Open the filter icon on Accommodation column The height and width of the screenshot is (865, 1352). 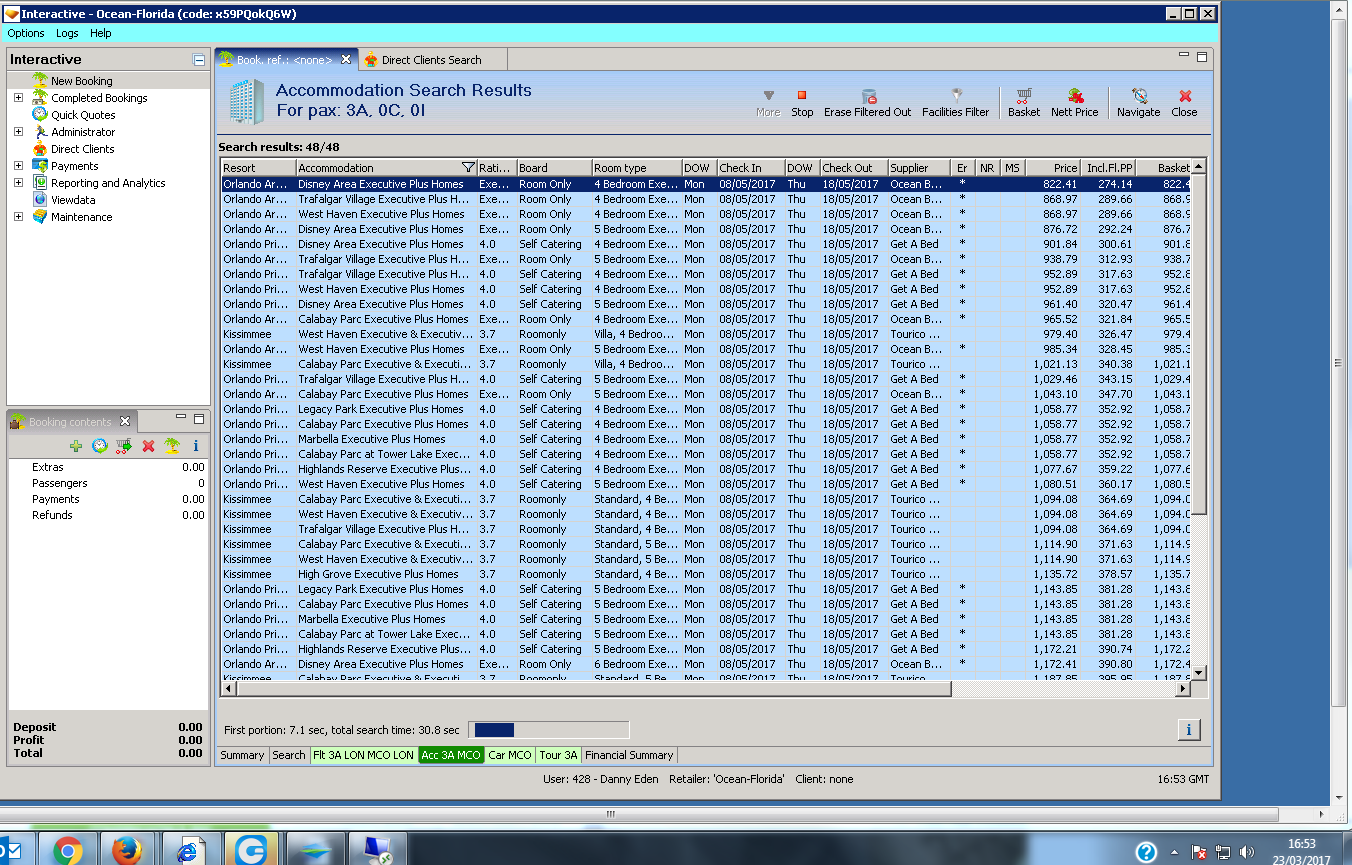tap(468, 168)
